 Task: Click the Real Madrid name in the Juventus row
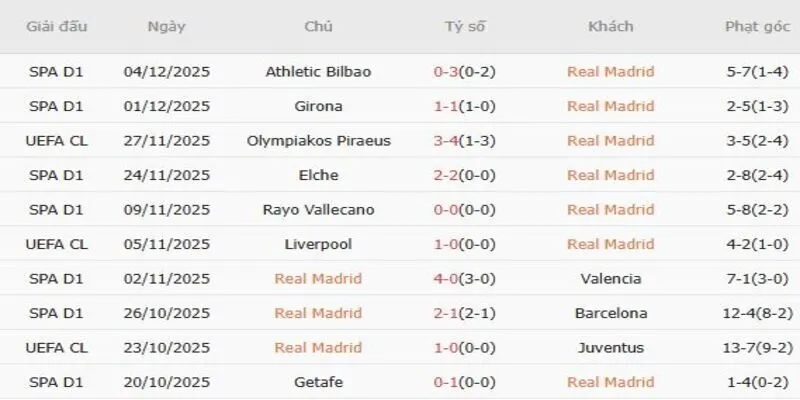[x=318, y=348]
